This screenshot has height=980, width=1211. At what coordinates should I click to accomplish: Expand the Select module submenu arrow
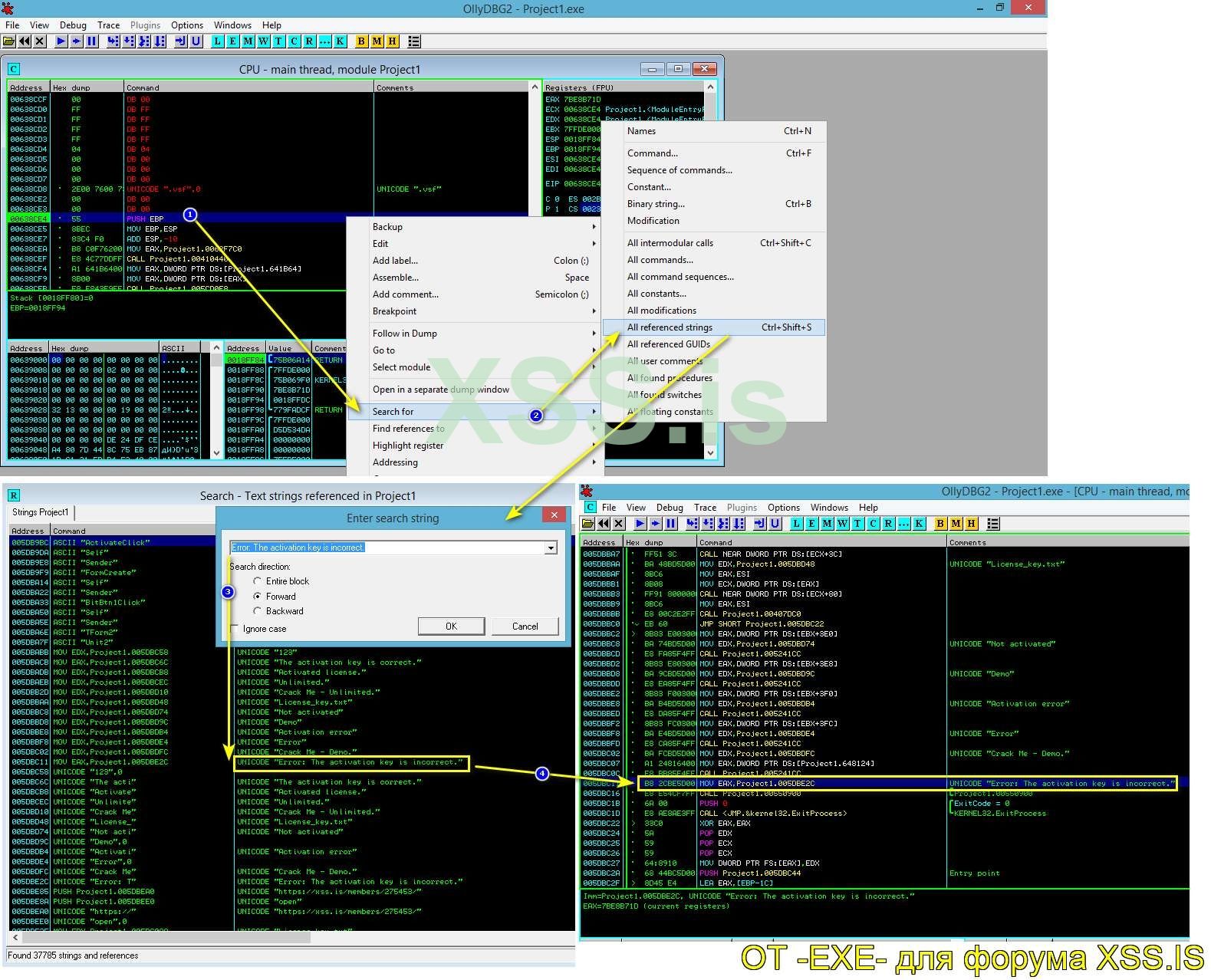click(594, 367)
